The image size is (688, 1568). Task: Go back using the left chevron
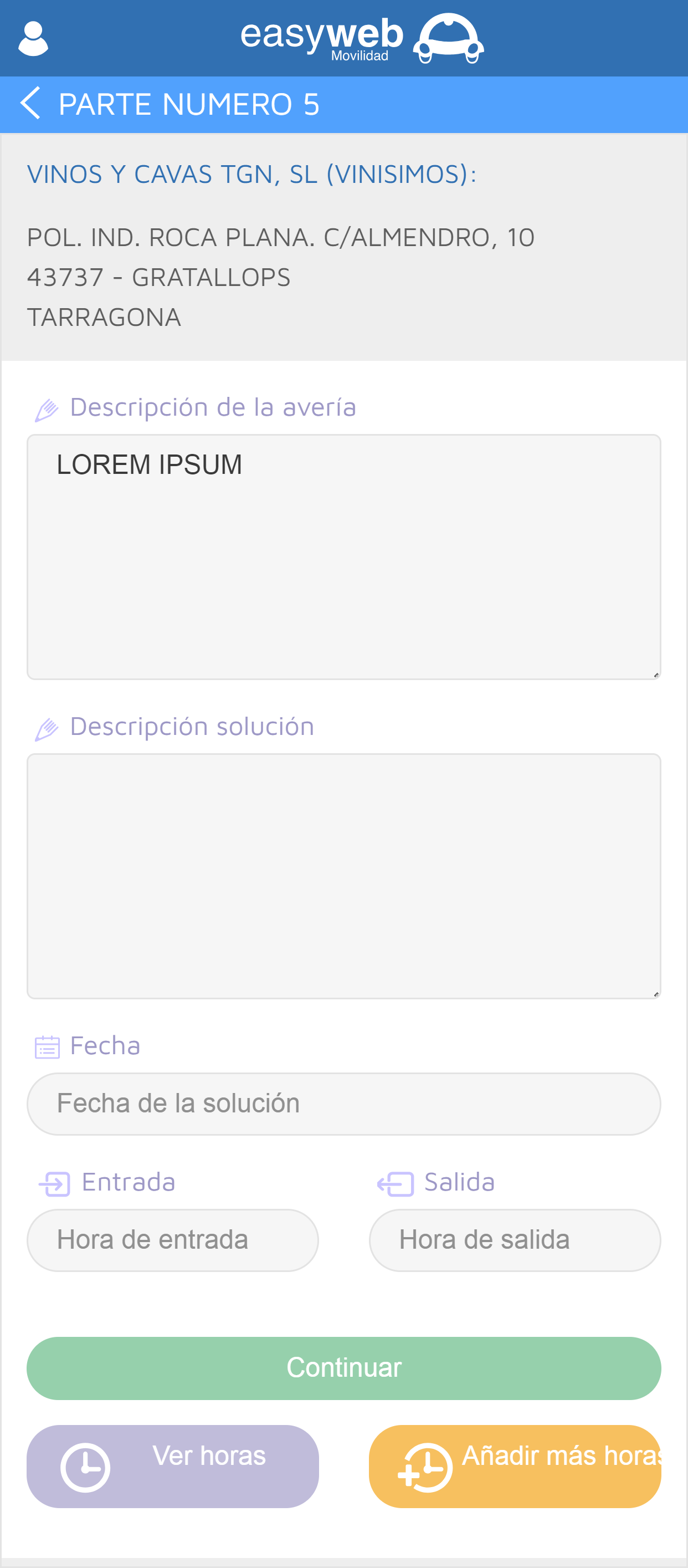(x=30, y=104)
